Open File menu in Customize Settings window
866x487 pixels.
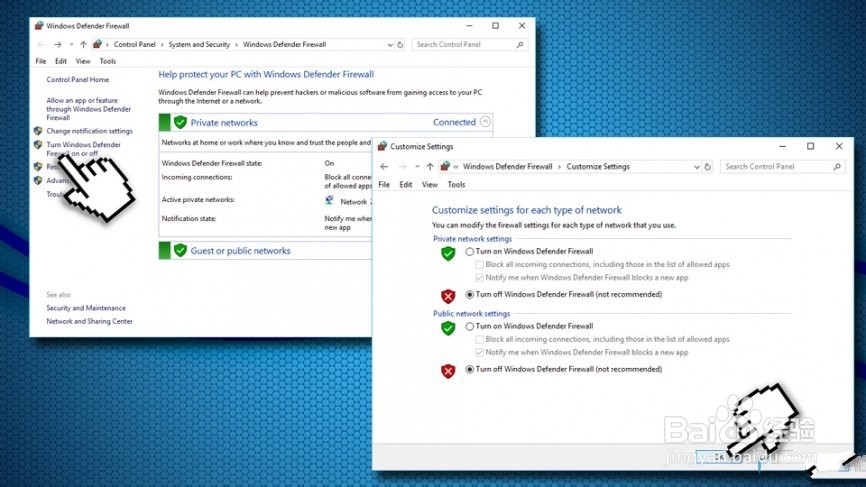point(384,184)
